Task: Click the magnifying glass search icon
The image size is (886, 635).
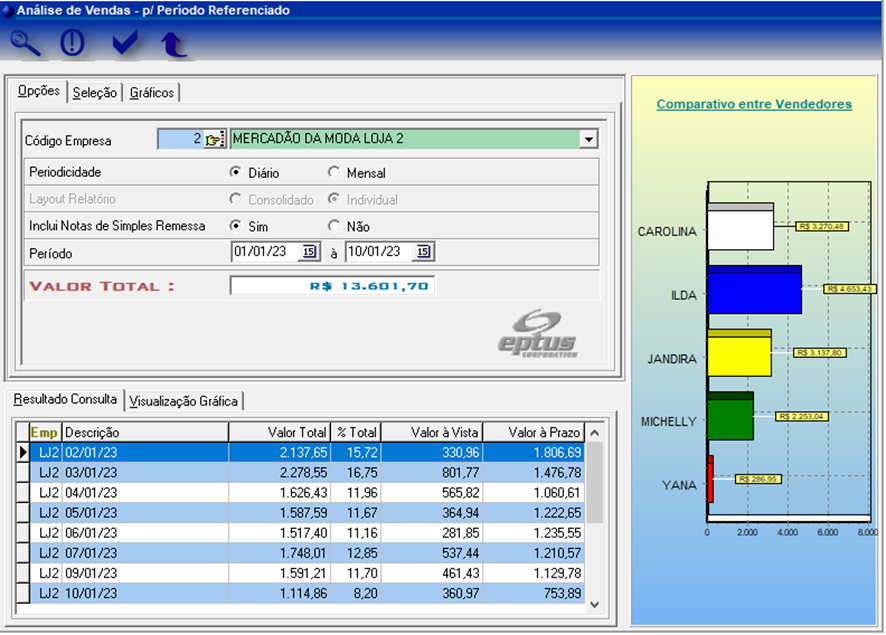Action: [26, 43]
